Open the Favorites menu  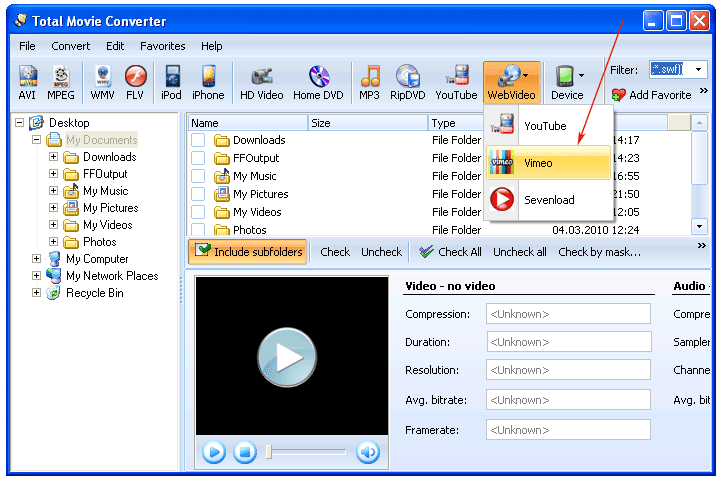pyautogui.click(x=163, y=46)
